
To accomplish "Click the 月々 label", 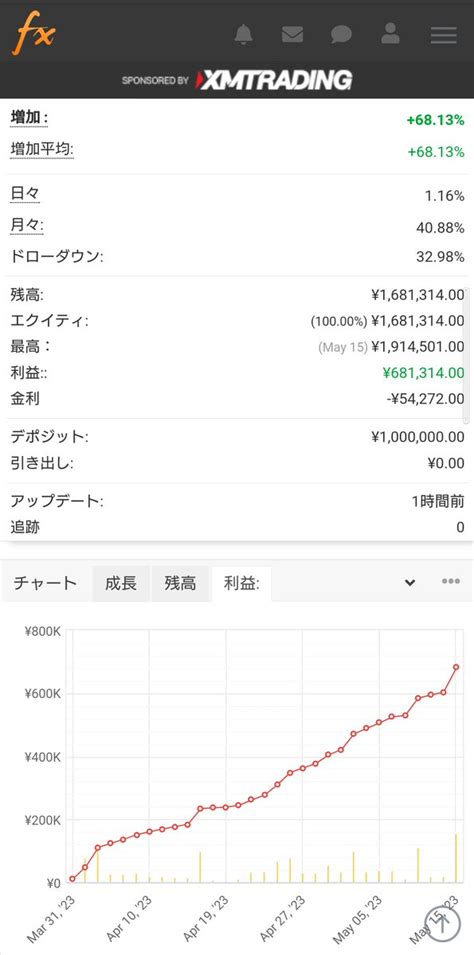I will [x=27, y=226].
